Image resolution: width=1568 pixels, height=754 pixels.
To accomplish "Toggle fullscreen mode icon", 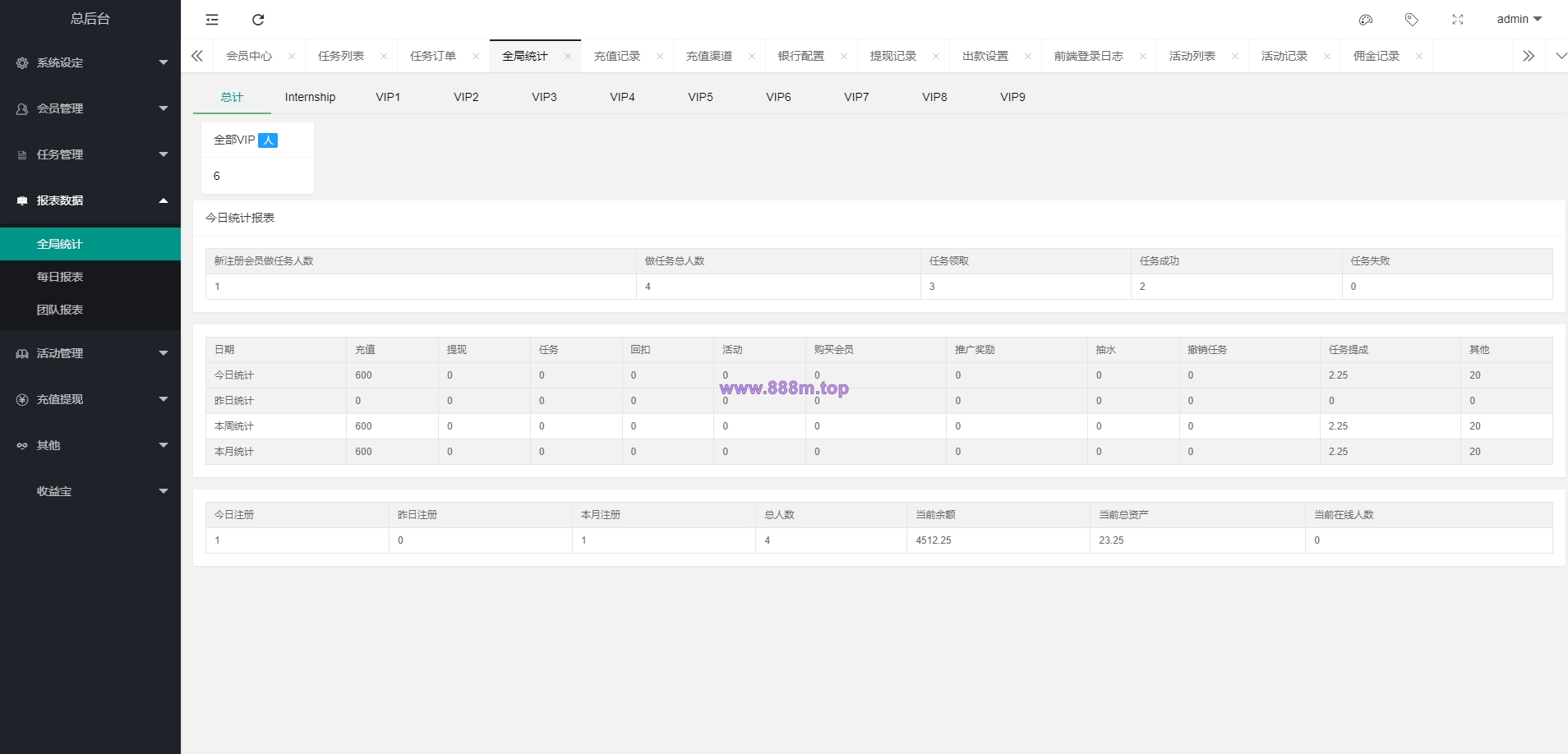I will (1458, 20).
